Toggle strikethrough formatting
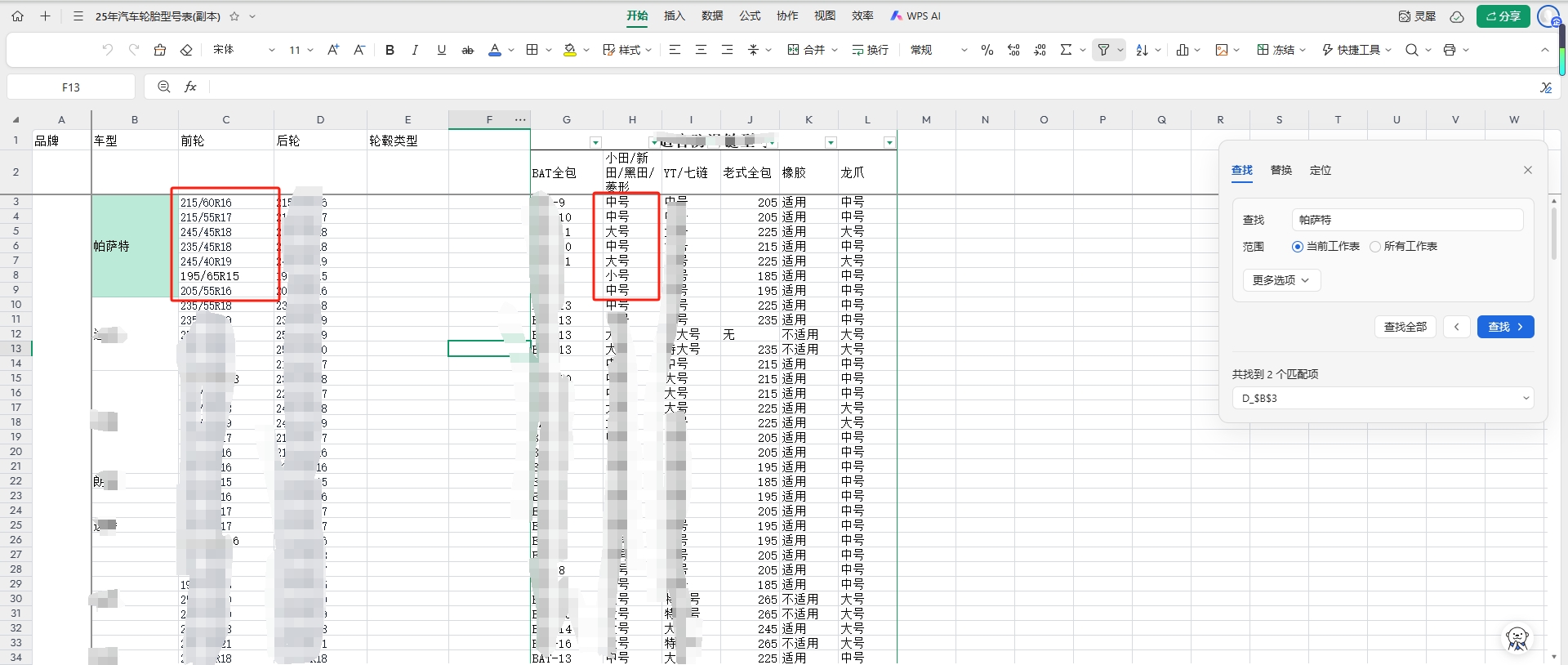The height and width of the screenshot is (665, 1568). [468, 50]
